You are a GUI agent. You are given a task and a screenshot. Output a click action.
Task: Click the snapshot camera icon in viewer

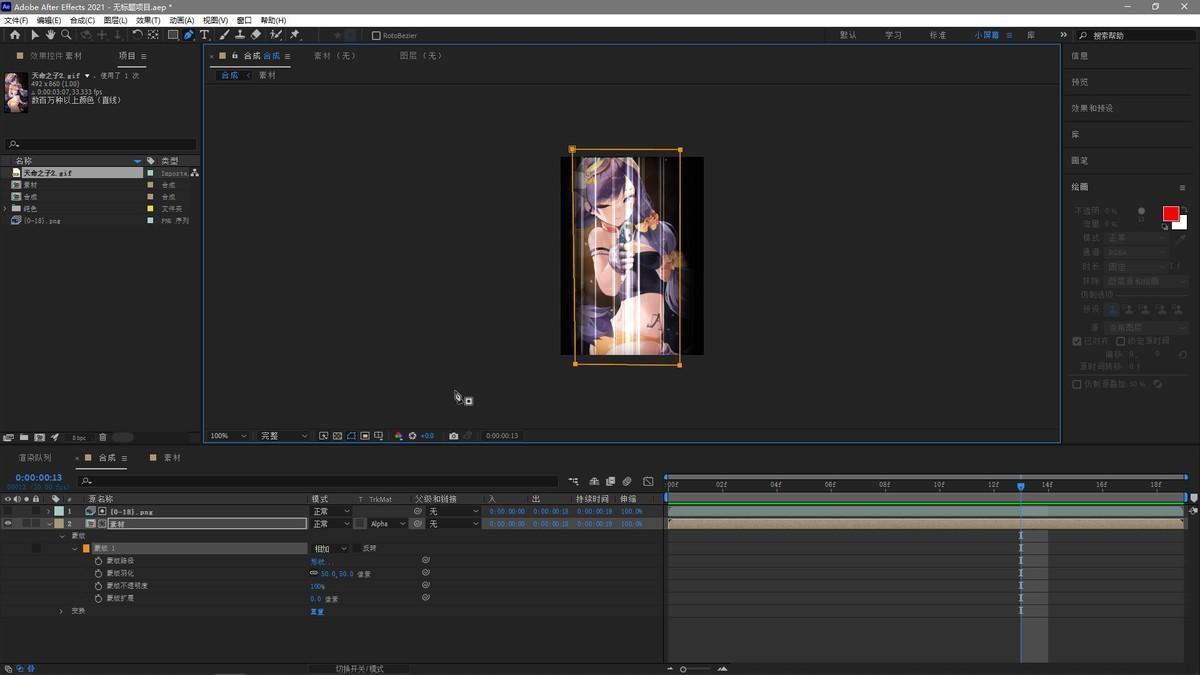(x=454, y=436)
